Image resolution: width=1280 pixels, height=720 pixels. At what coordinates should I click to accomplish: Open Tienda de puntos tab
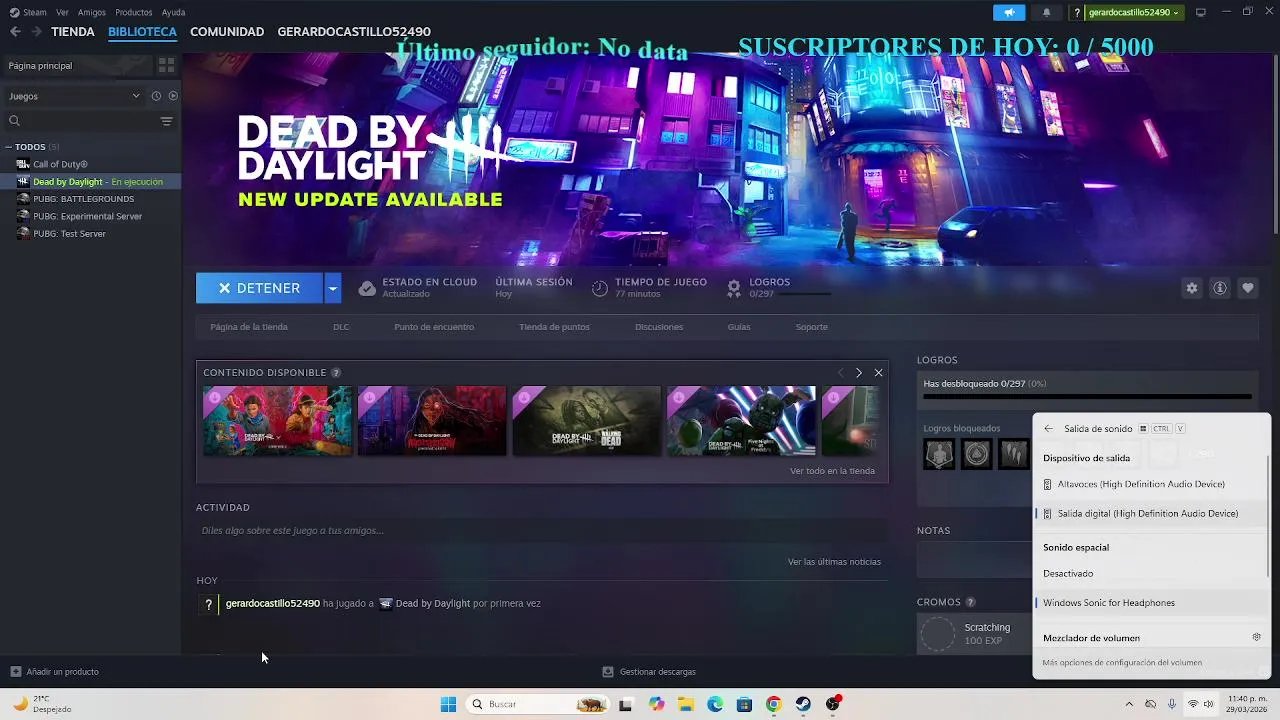pyautogui.click(x=554, y=327)
